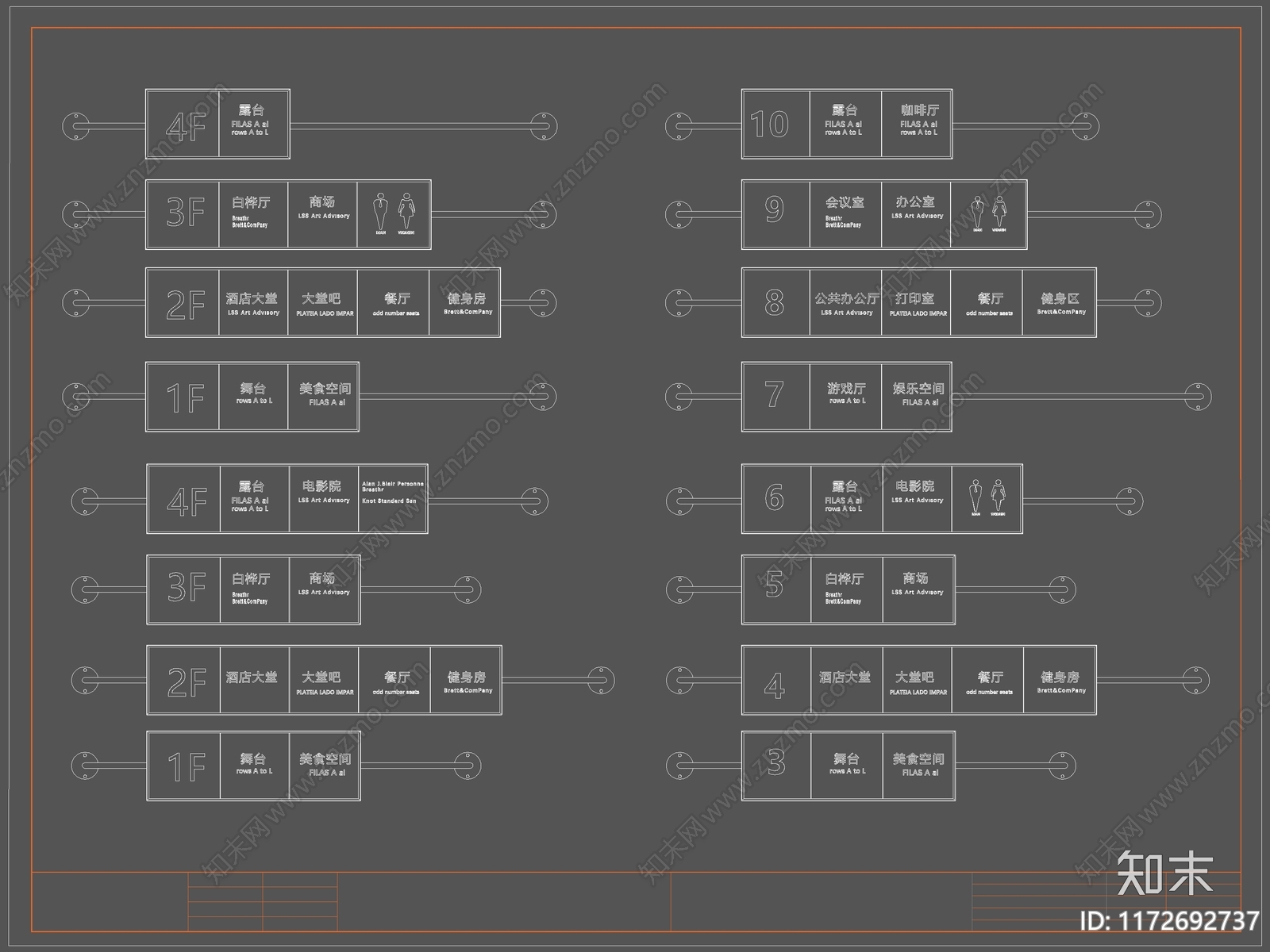Select the 打印室 label

pyautogui.click(x=915, y=298)
